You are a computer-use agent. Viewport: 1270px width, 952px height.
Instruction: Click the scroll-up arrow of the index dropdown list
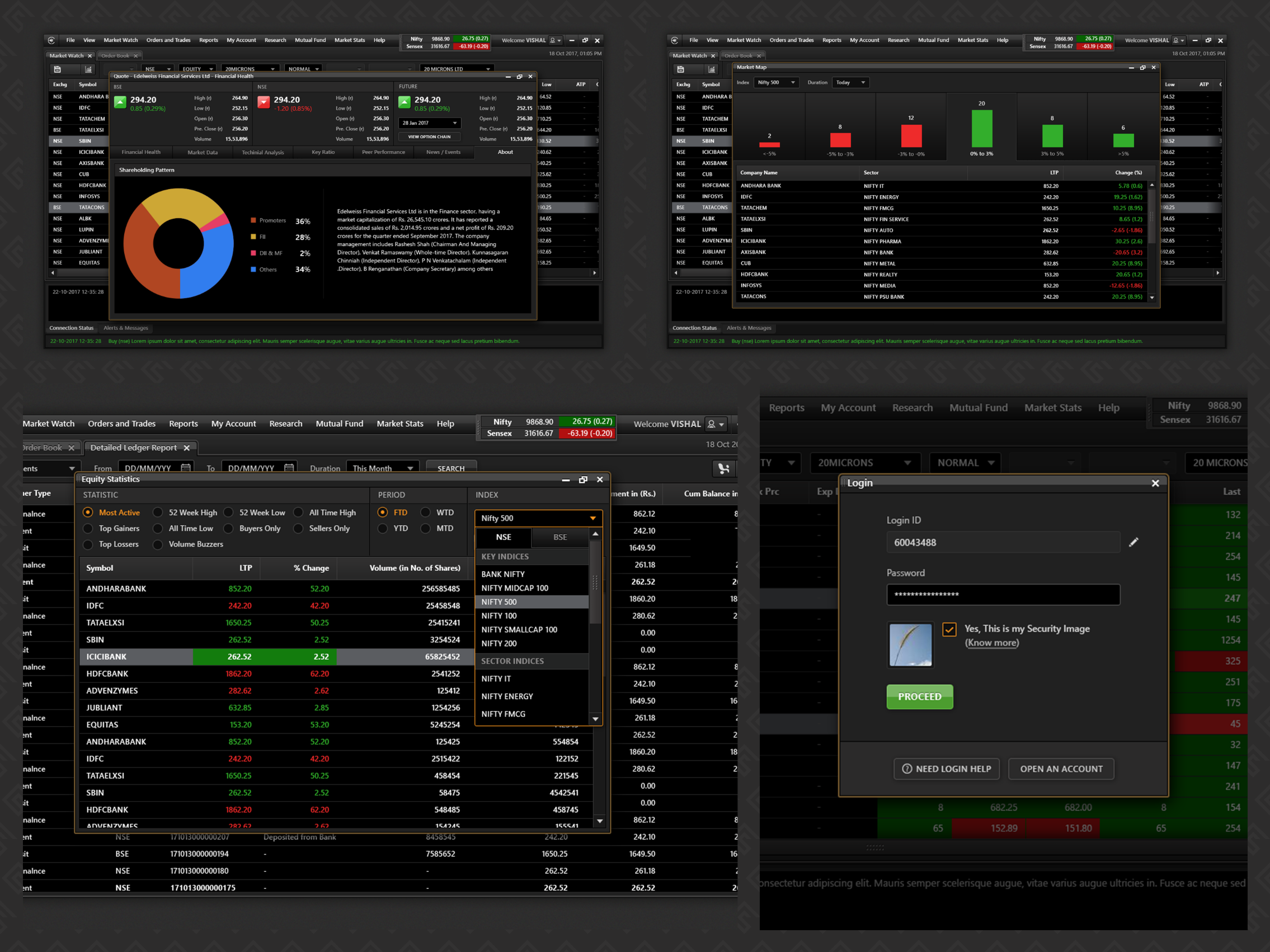pyautogui.click(x=595, y=534)
